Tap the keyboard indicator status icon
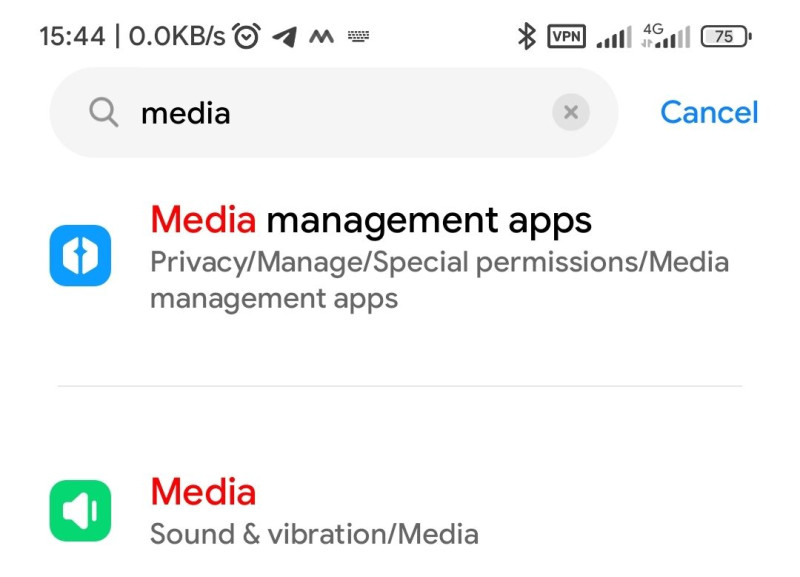The image size is (800, 577). tap(358, 36)
